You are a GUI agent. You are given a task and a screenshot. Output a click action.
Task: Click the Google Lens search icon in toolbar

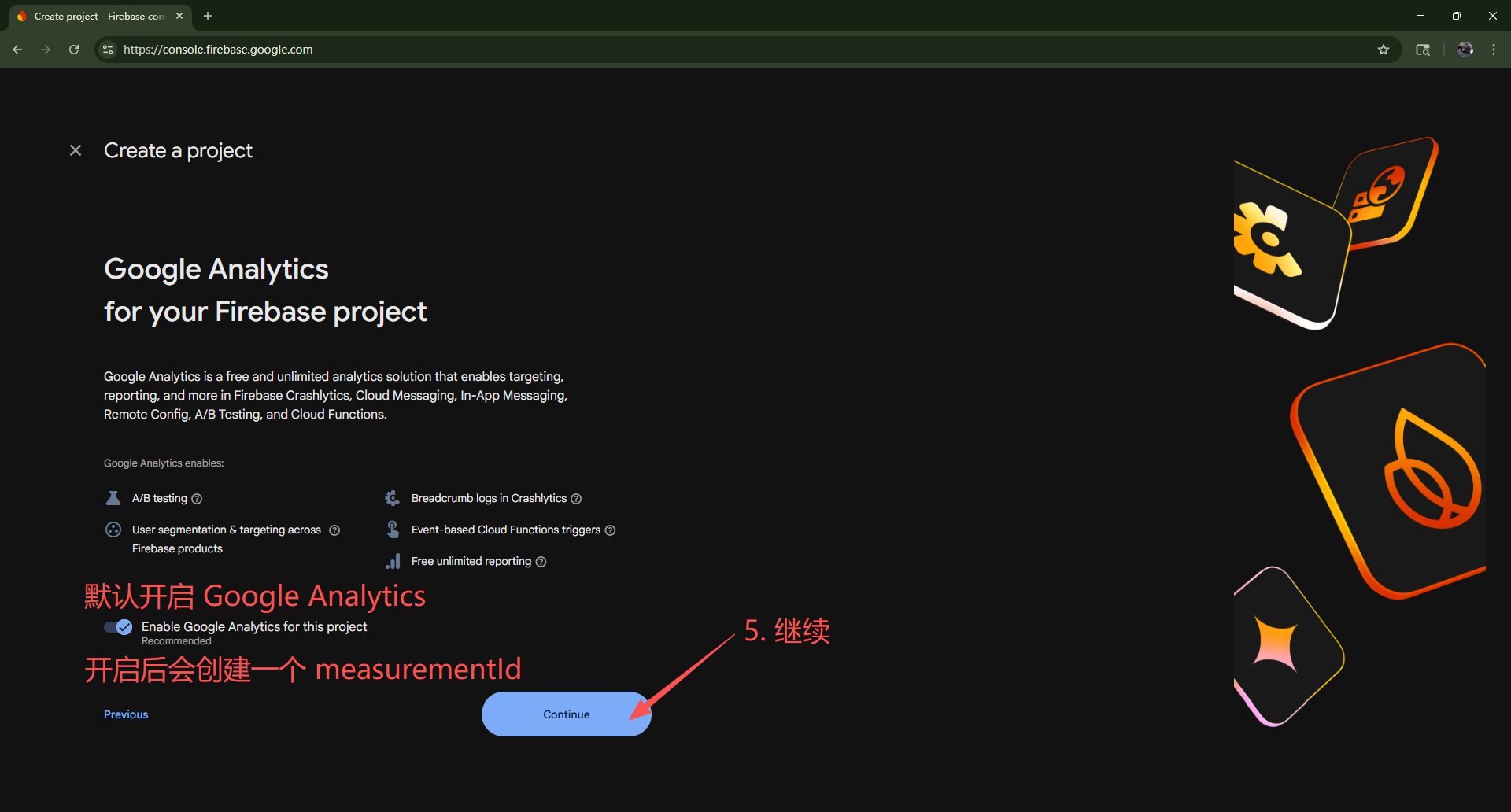1423,50
